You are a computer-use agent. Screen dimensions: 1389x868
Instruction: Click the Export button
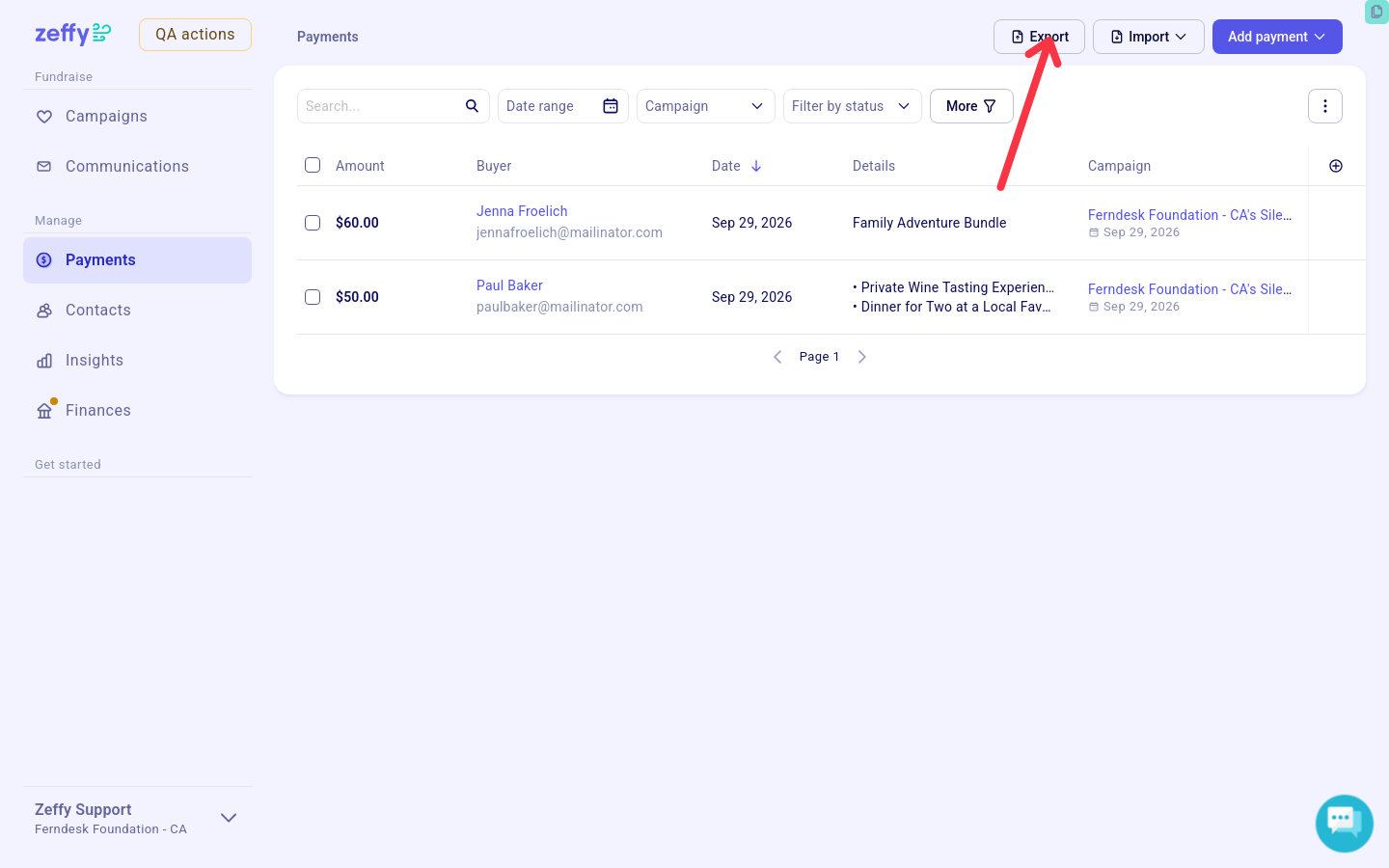[x=1039, y=37]
